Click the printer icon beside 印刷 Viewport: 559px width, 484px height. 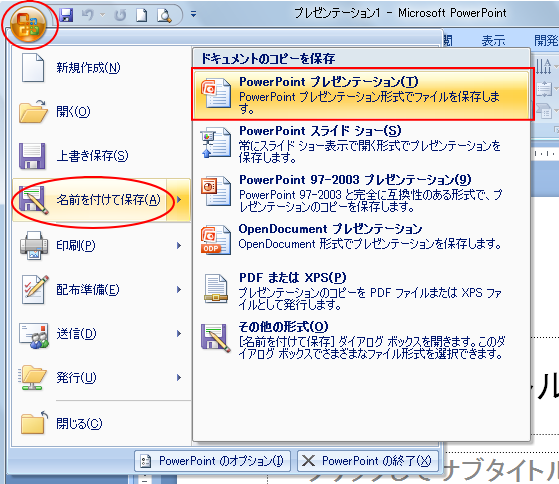[x=34, y=246]
